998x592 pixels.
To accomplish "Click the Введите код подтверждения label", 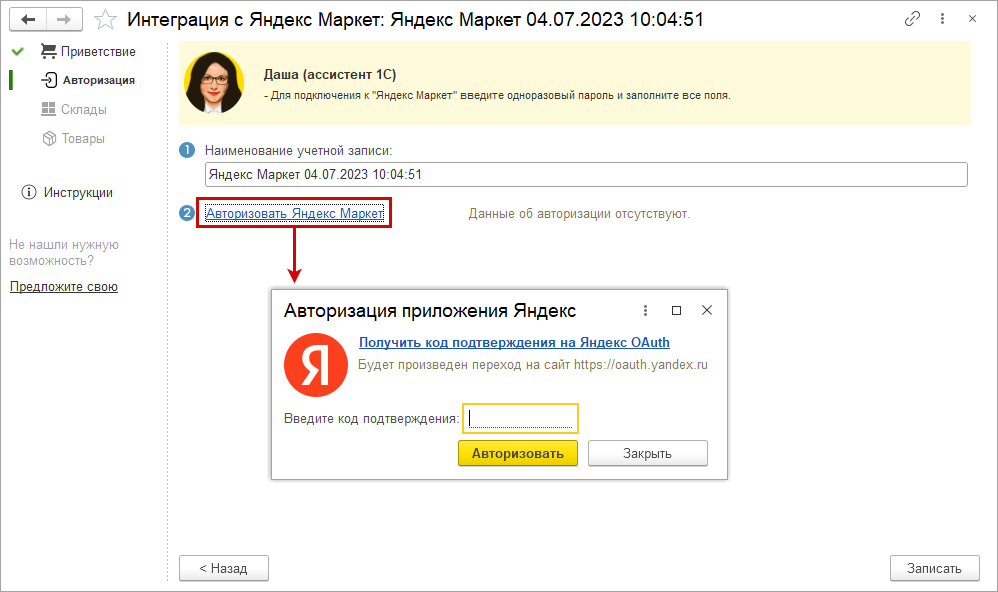I will [372, 419].
